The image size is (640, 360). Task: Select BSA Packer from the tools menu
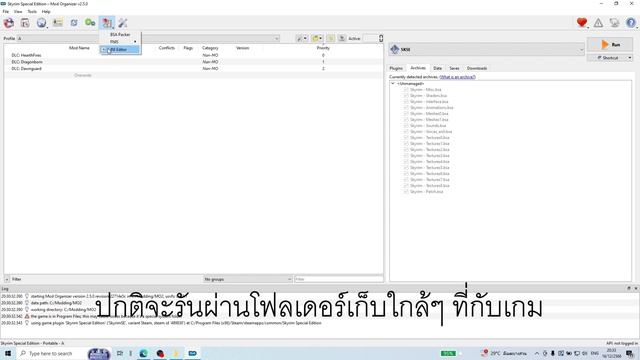click(120, 35)
